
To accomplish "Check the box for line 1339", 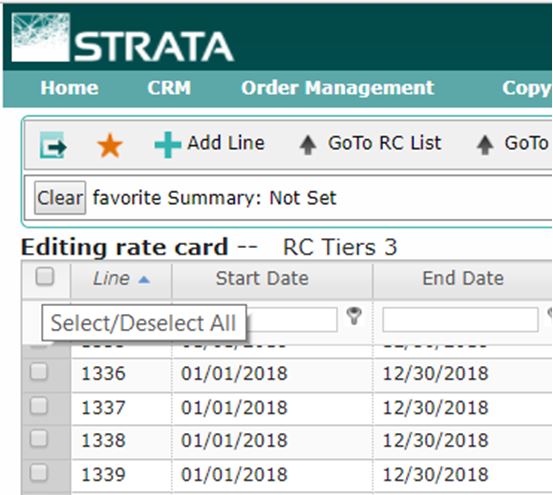I will pos(39,472).
